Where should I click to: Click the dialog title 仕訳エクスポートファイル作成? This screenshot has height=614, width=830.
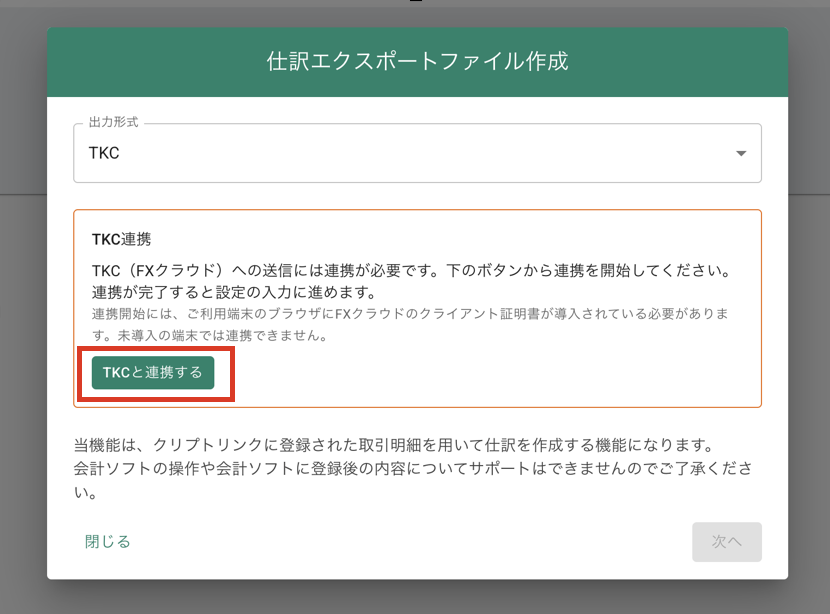click(417, 61)
